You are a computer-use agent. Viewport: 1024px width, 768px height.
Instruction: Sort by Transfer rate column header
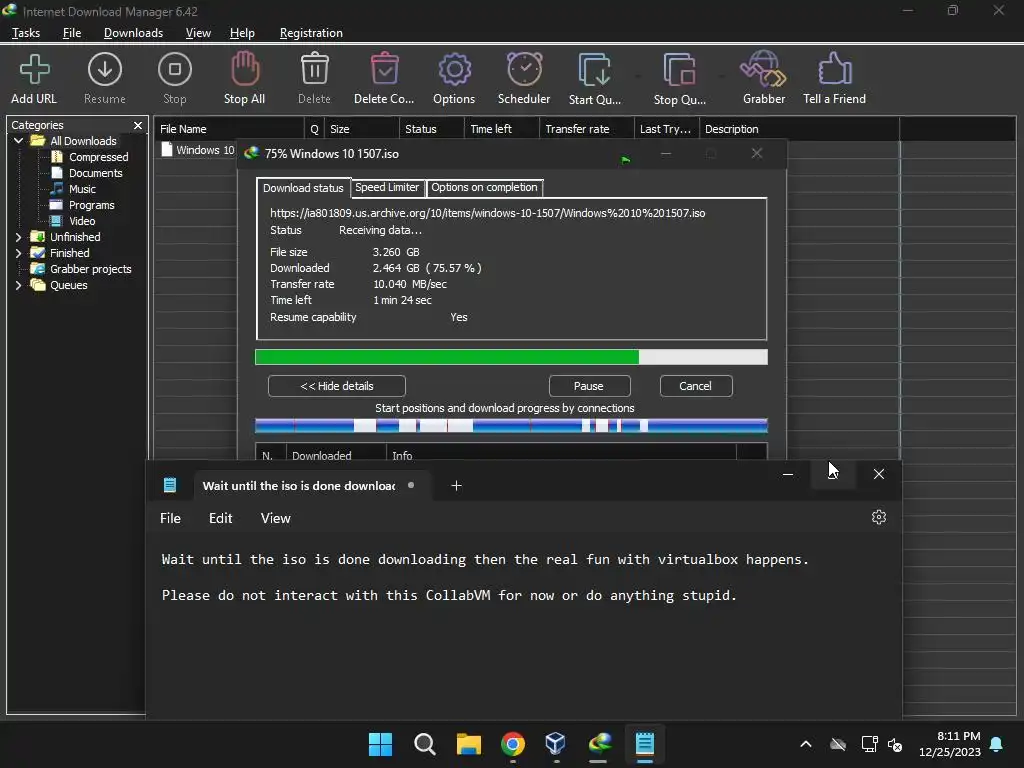click(586, 129)
